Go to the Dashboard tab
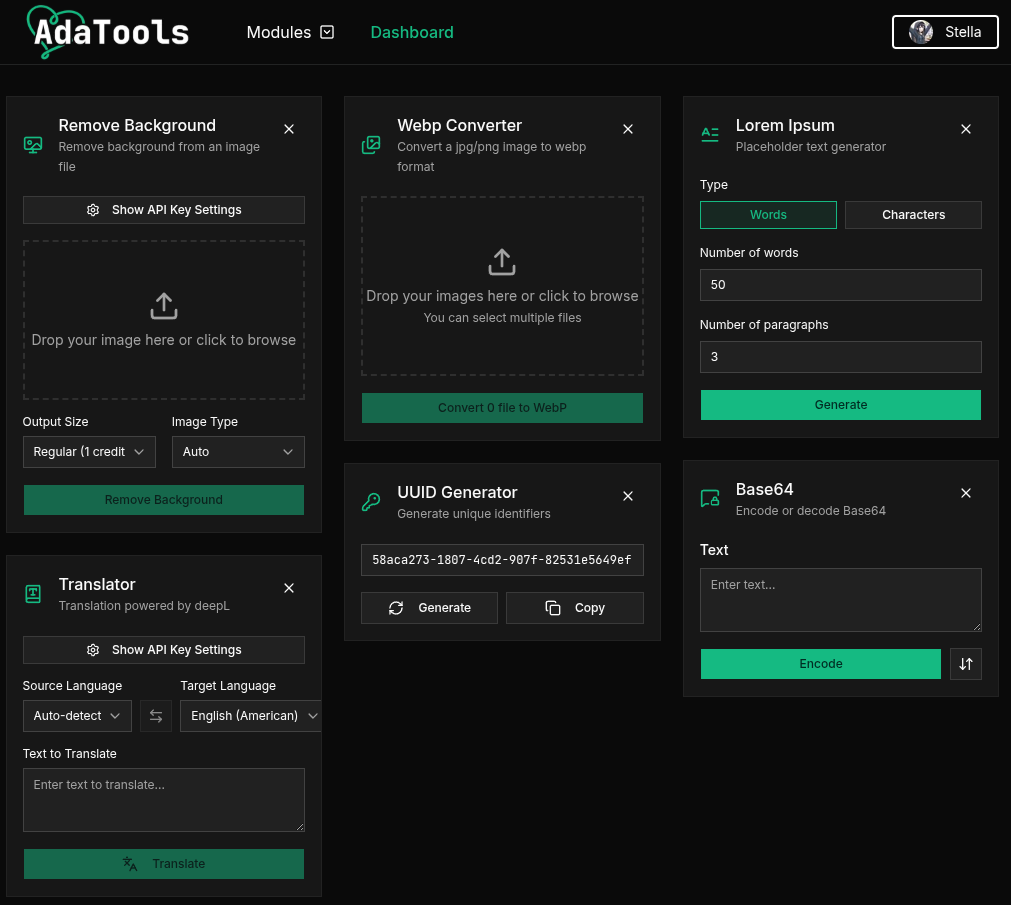This screenshot has height=905, width=1011. pos(412,32)
